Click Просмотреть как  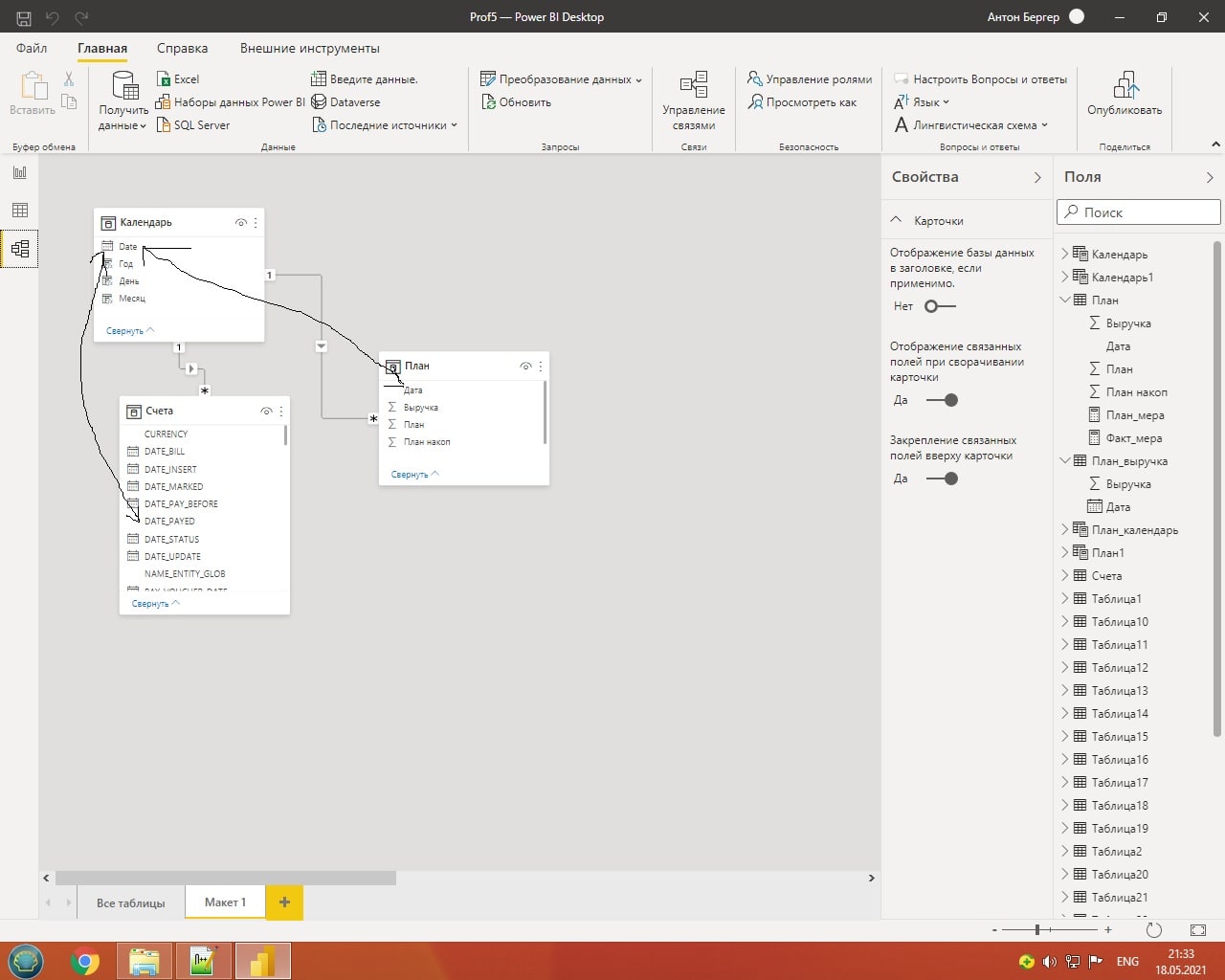coord(802,102)
